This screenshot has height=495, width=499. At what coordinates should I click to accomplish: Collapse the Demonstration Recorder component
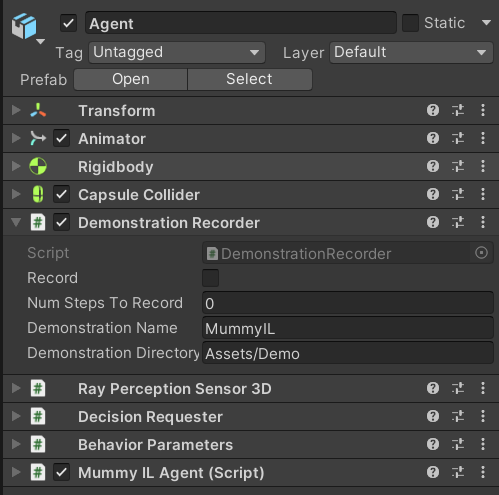coord(16,222)
